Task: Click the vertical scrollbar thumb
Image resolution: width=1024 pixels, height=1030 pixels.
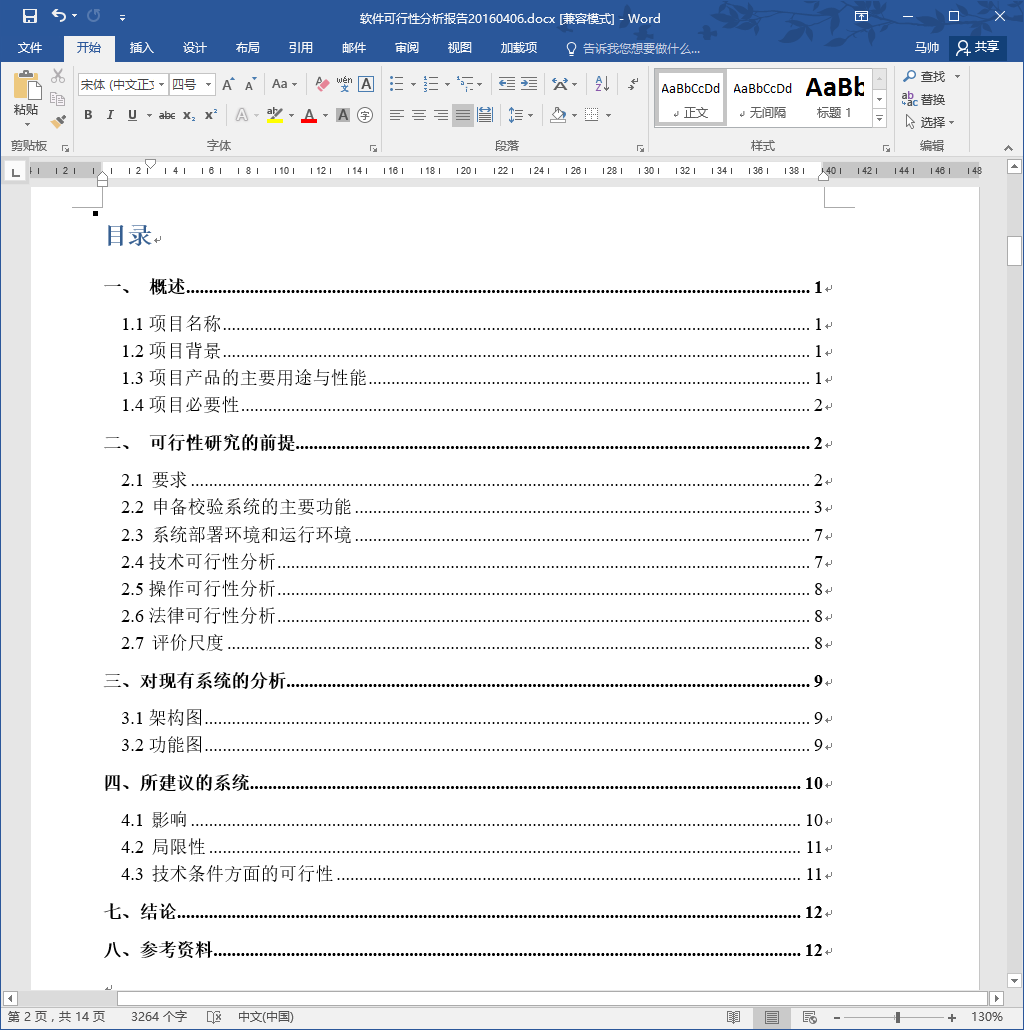Action: coord(1014,250)
